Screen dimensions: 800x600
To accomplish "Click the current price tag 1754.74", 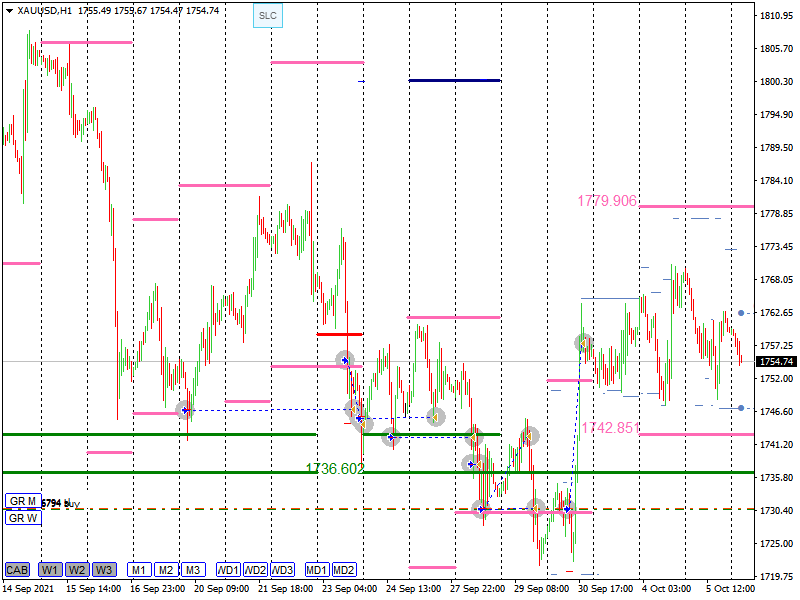I will tap(776, 362).
